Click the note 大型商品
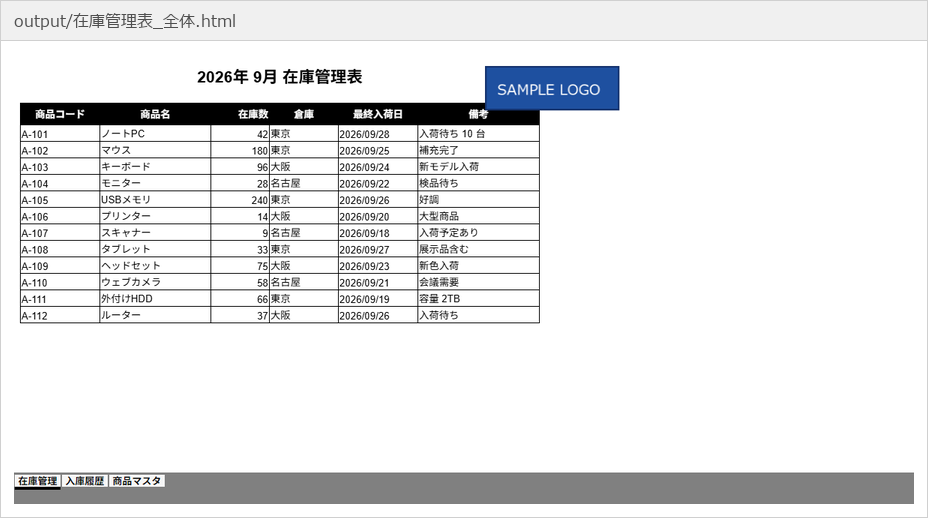The height and width of the screenshot is (518, 928). coord(478,217)
